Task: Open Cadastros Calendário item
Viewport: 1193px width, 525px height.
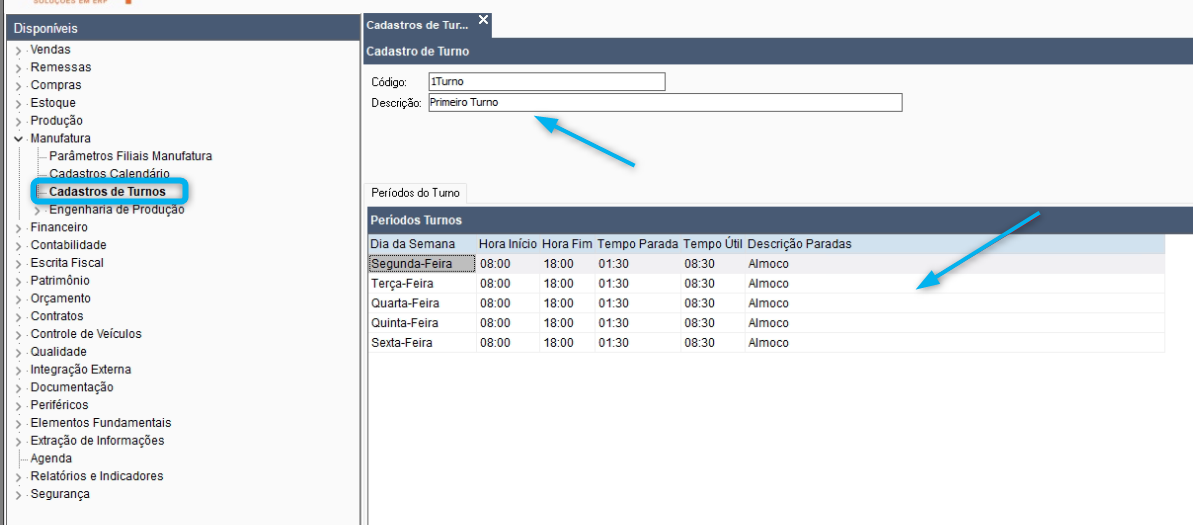Action: click(x=110, y=173)
